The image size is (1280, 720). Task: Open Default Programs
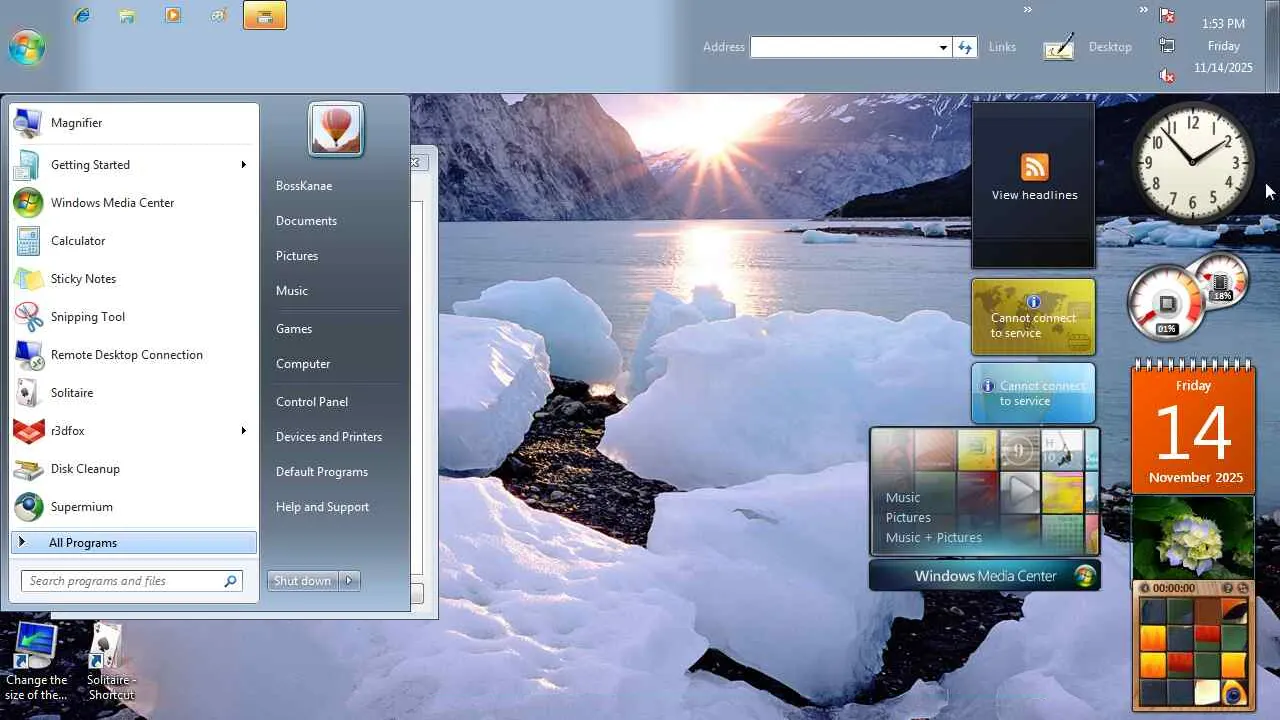(x=322, y=471)
